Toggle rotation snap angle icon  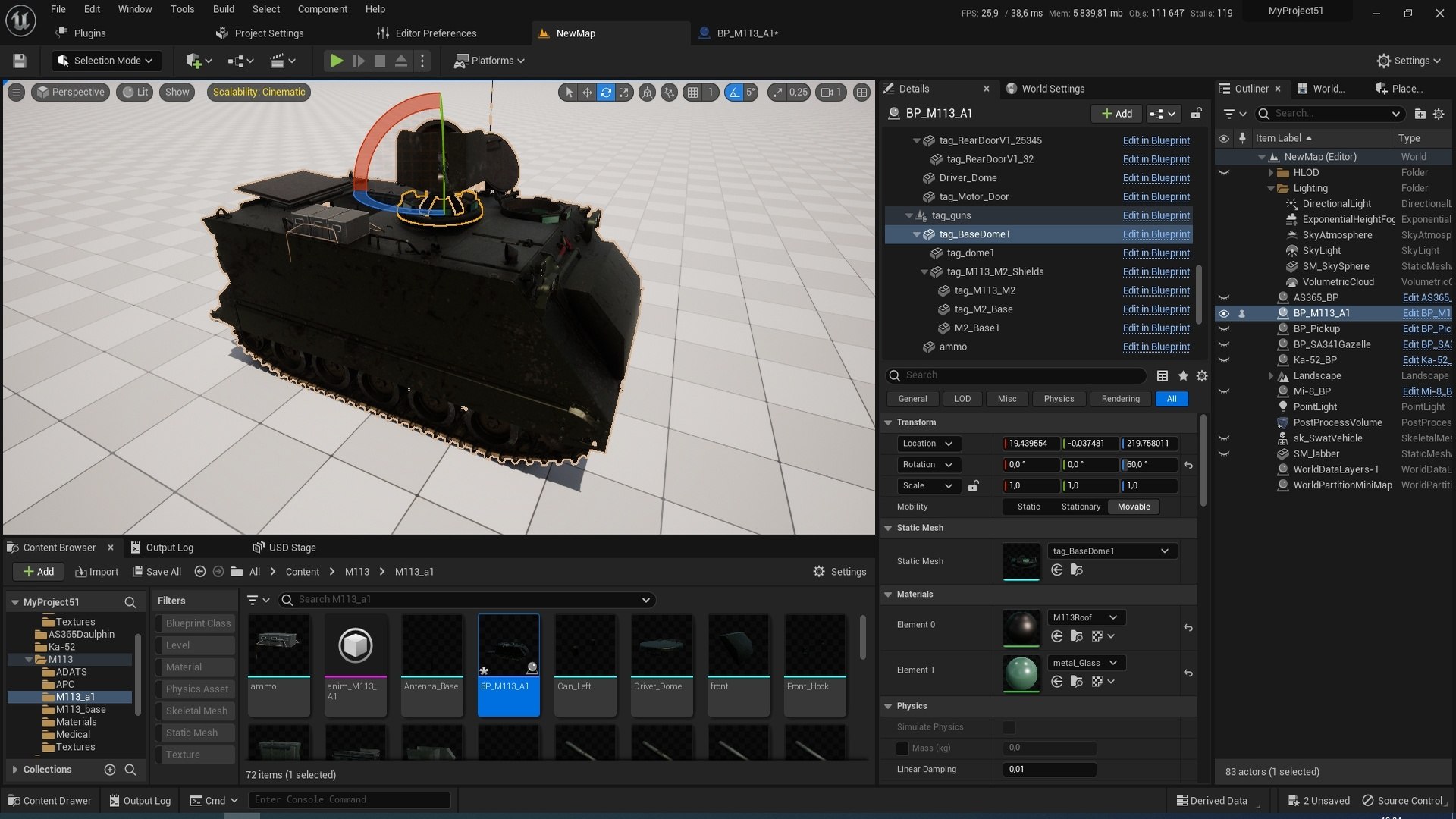[x=733, y=93]
